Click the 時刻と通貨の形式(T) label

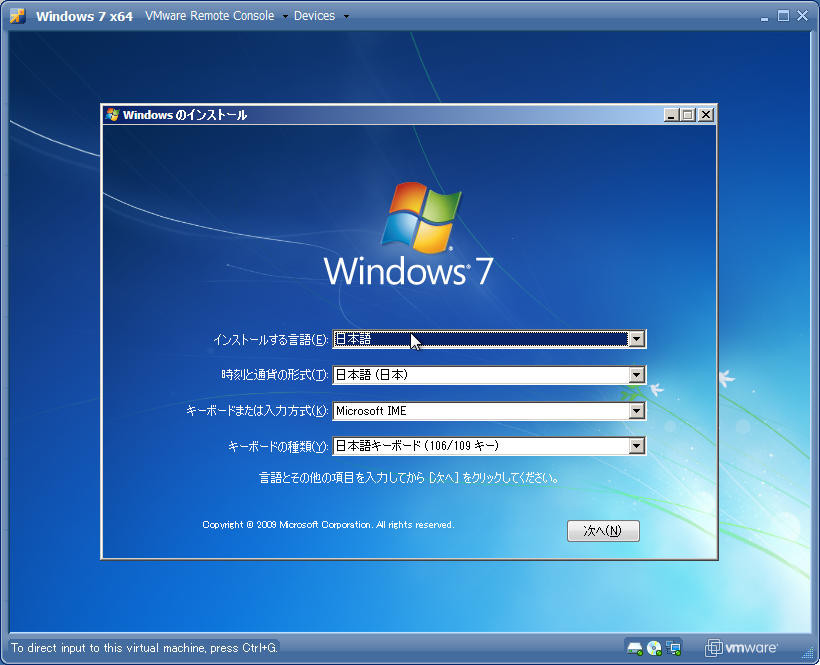pyautogui.click(x=275, y=375)
